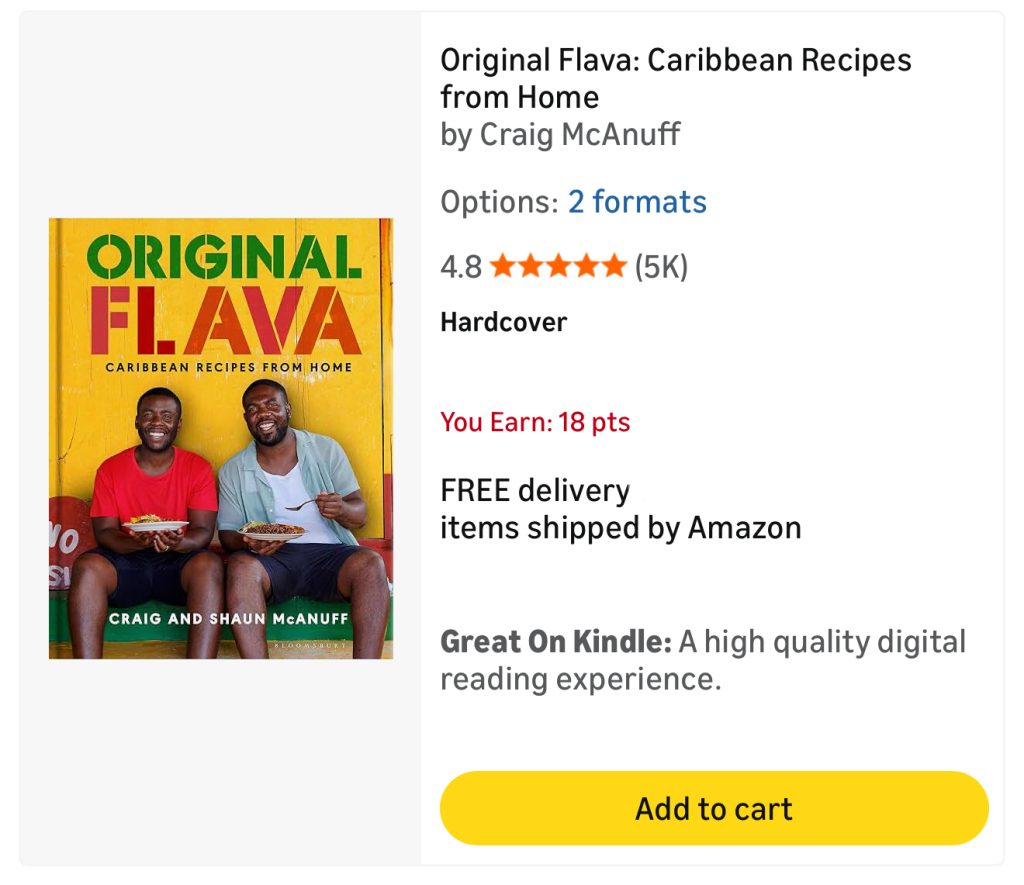Click the 'Options:' label

[499, 202]
